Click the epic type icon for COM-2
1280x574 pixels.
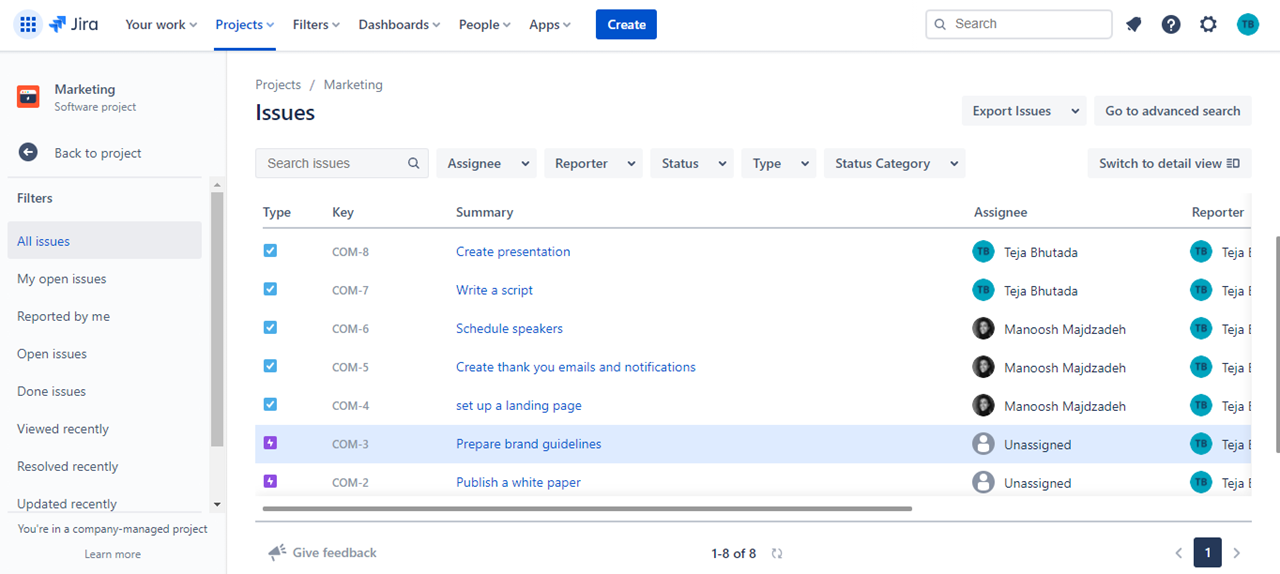click(x=270, y=481)
